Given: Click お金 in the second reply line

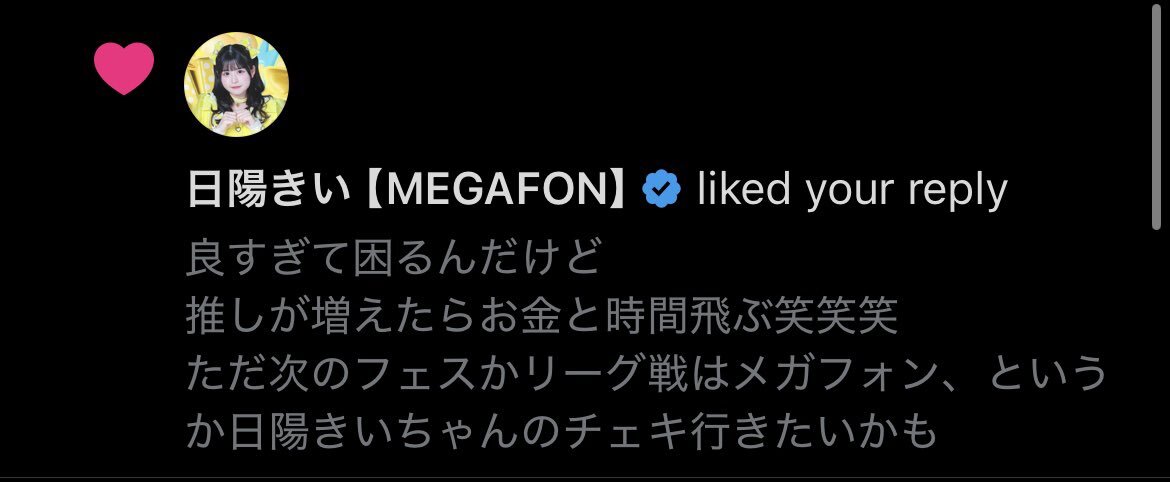Looking at the screenshot, I should coord(535,317).
